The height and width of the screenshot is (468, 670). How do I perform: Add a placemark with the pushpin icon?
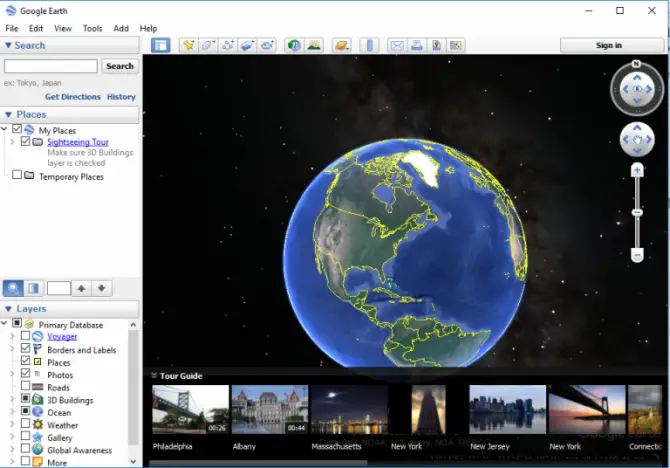(x=188, y=45)
